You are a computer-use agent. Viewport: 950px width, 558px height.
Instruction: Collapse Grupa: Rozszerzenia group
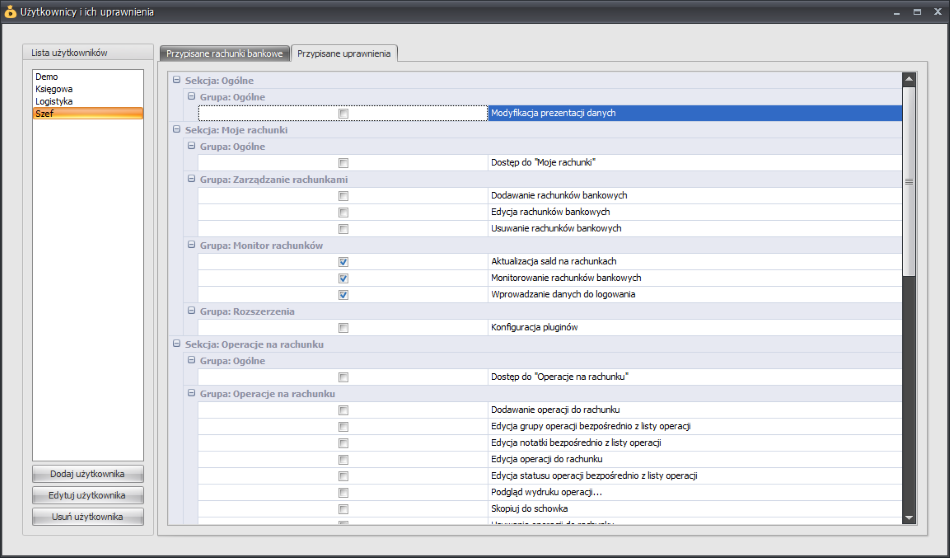pos(191,311)
